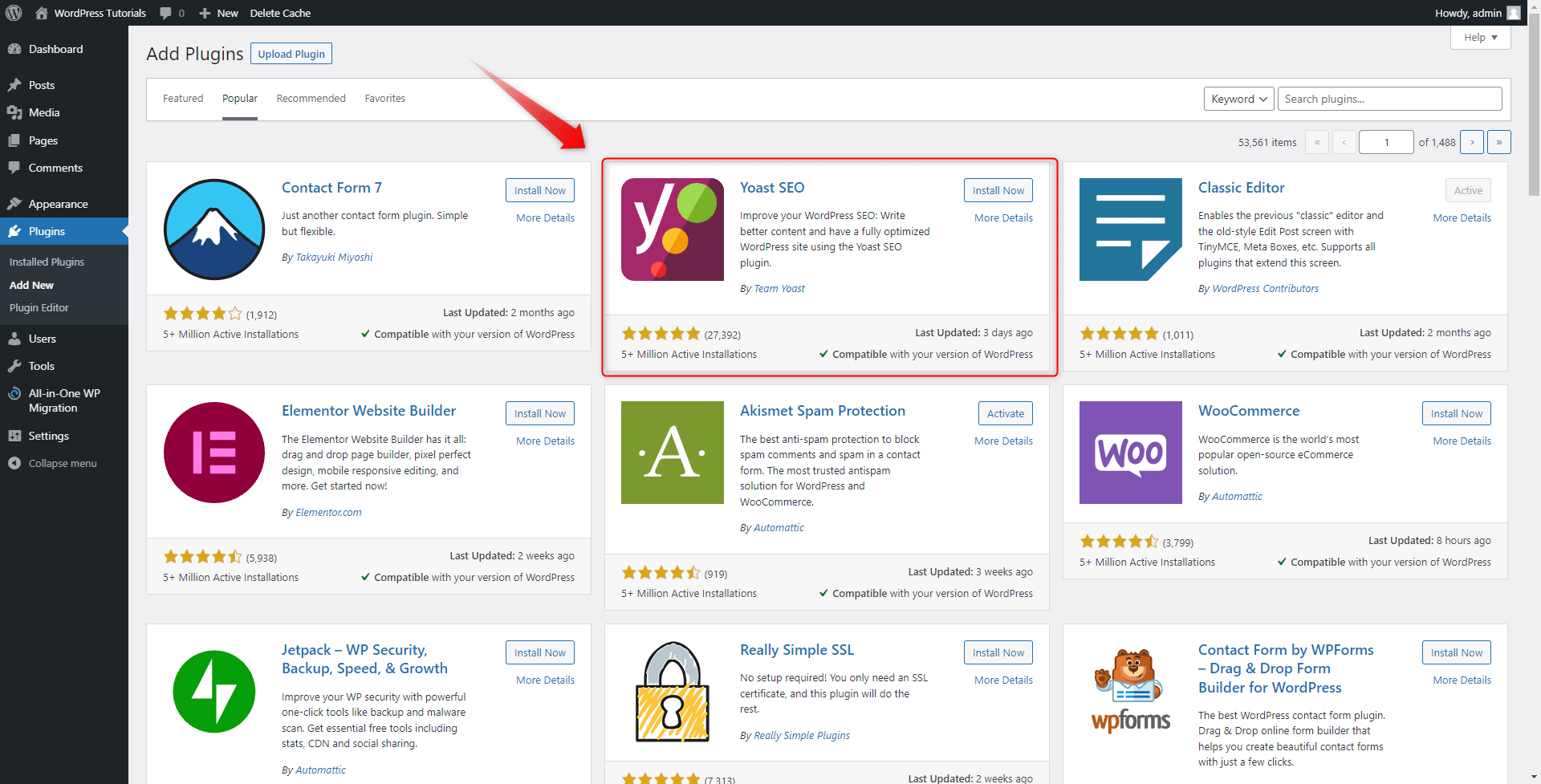This screenshot has height=784, width=1541.
Task: Click the Posts pushpin icon
Action: point(14,85)
